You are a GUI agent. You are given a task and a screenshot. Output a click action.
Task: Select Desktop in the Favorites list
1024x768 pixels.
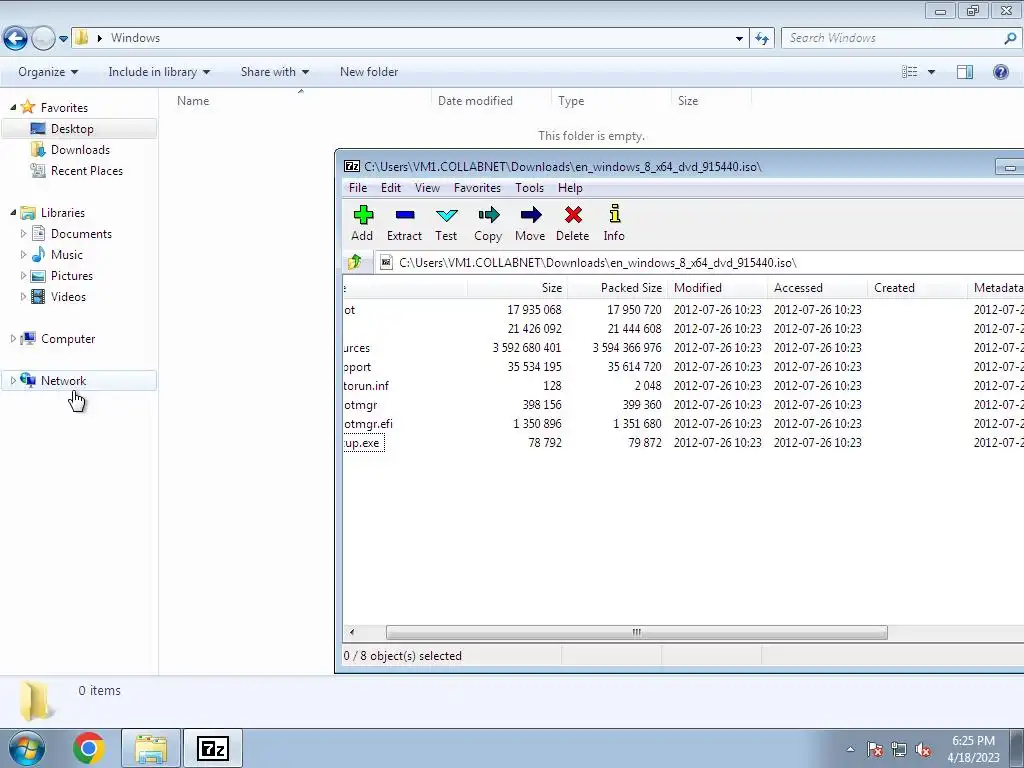pyautogui.click(x=79, y=129)
